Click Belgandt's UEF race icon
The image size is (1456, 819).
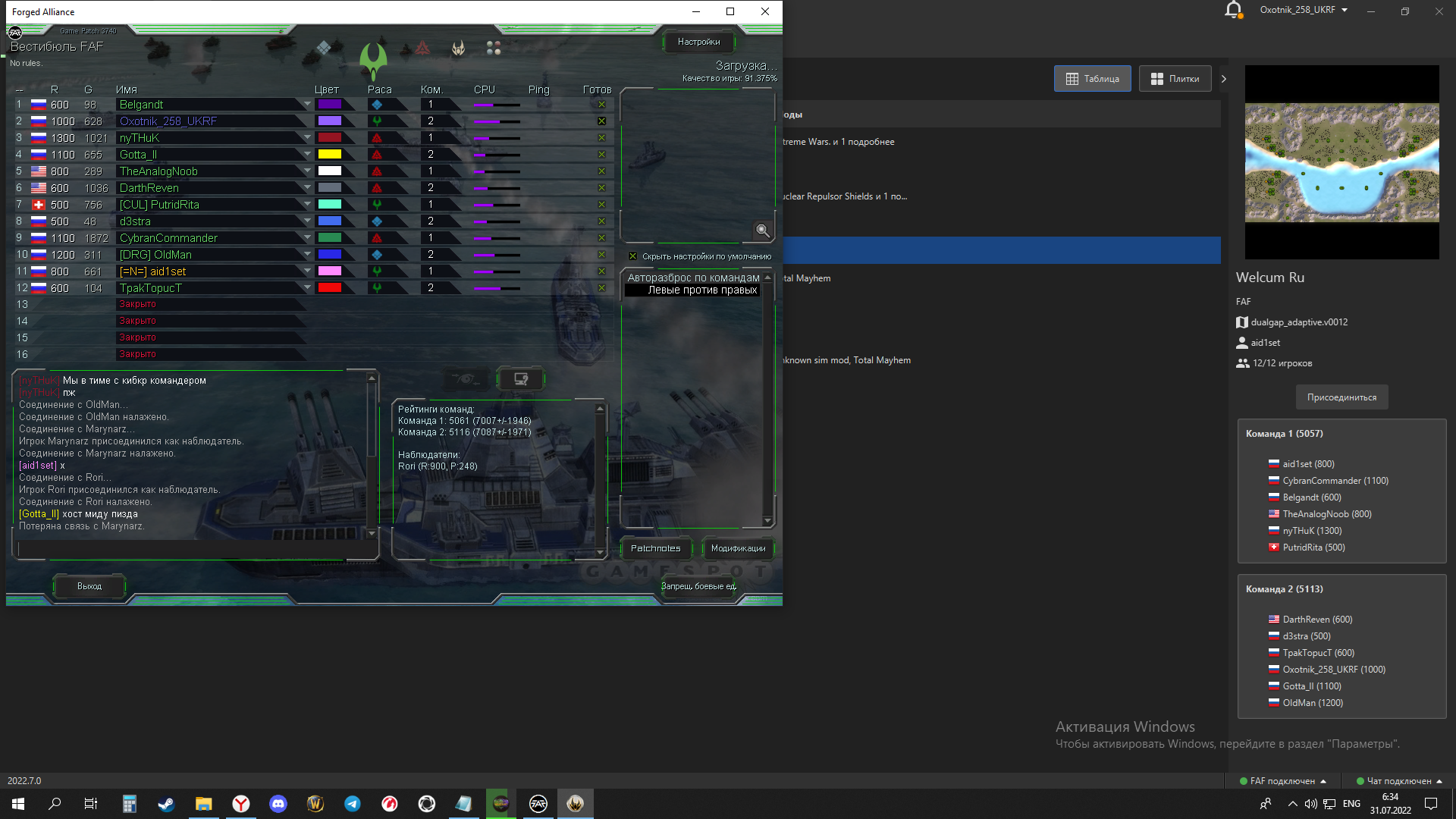377,105
